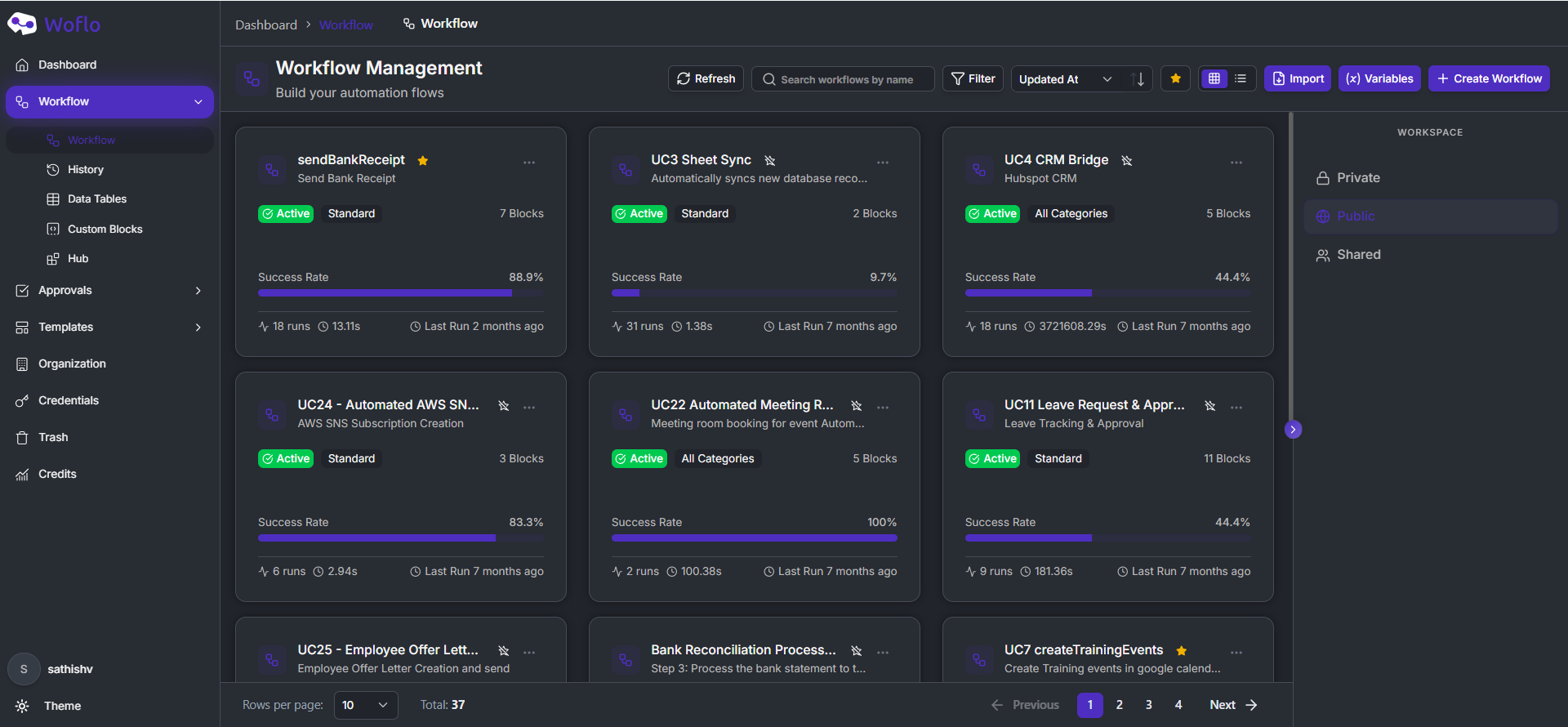Image resolution: width=1568 pixels, height=727 pixels.
Task: Click the Refresh button
Action: (706, 78)
